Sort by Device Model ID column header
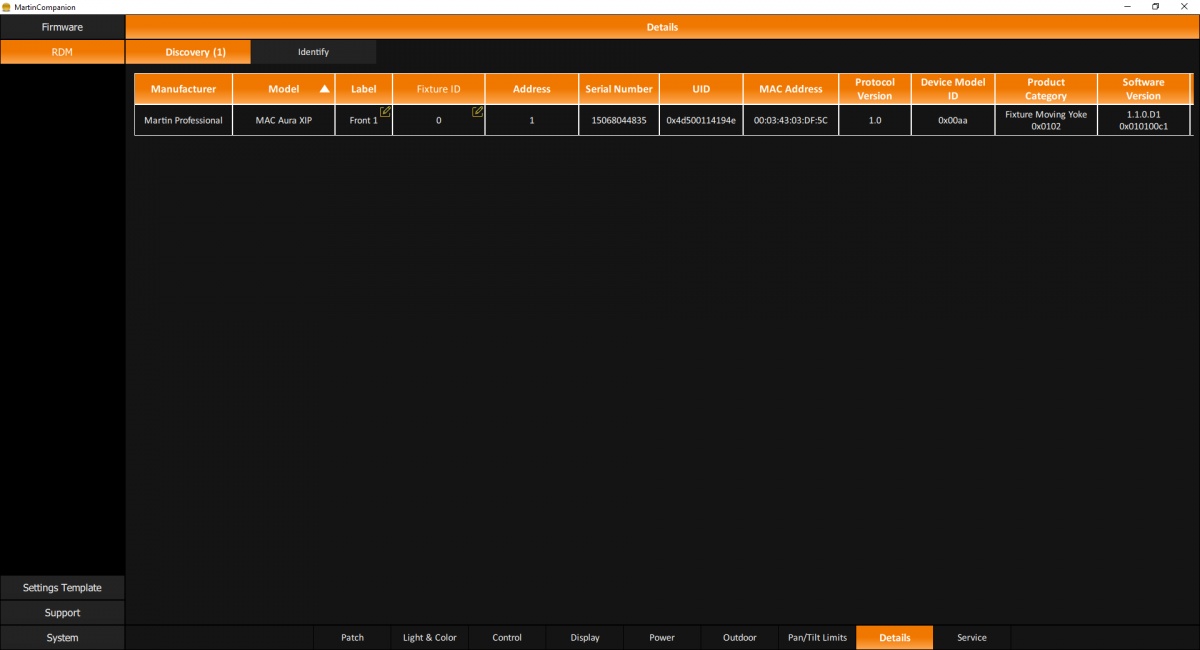 (x=953, y=89)
